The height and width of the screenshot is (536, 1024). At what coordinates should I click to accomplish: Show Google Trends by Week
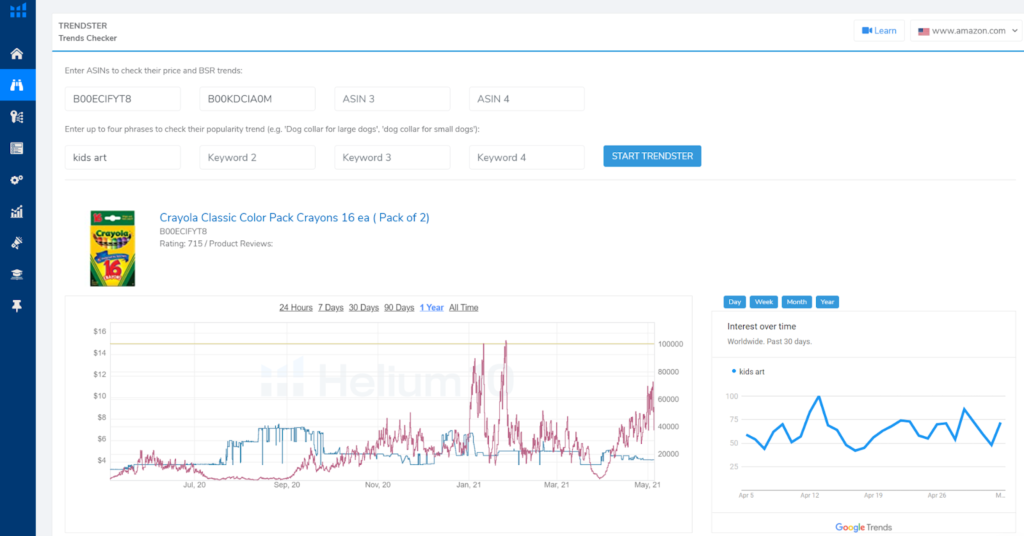[764, 301]
